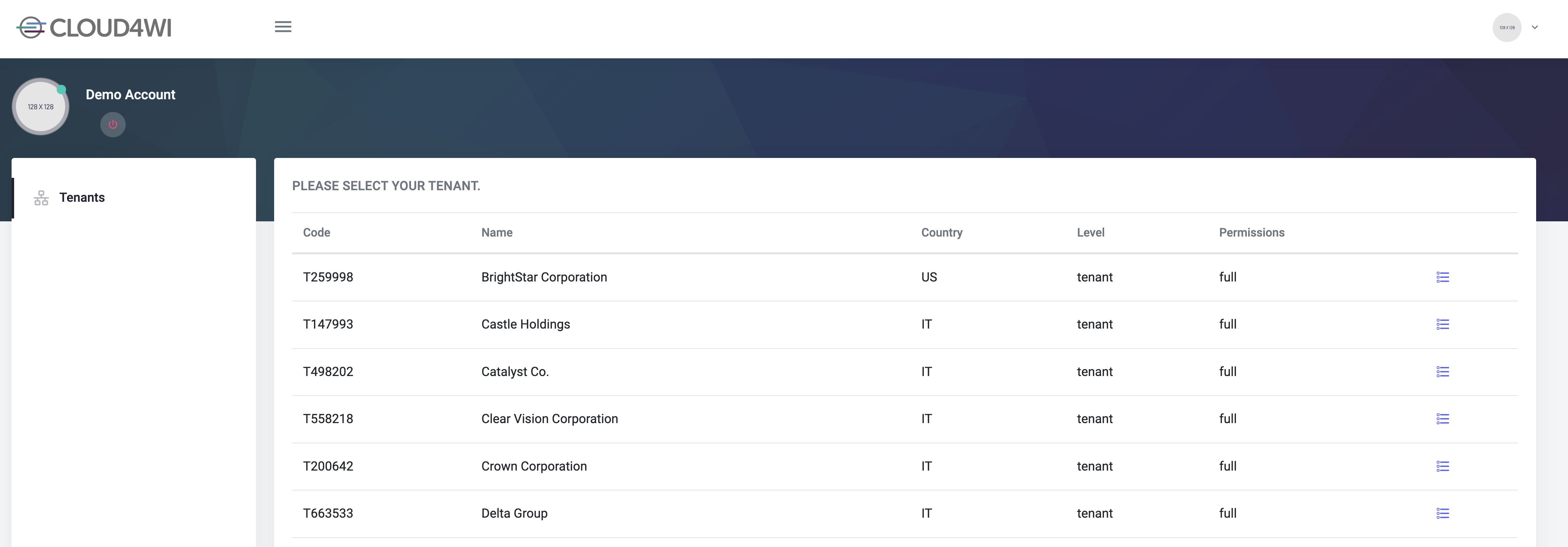Click the Demo Account profile picture
1568x547 pixels.
(41, 107)
